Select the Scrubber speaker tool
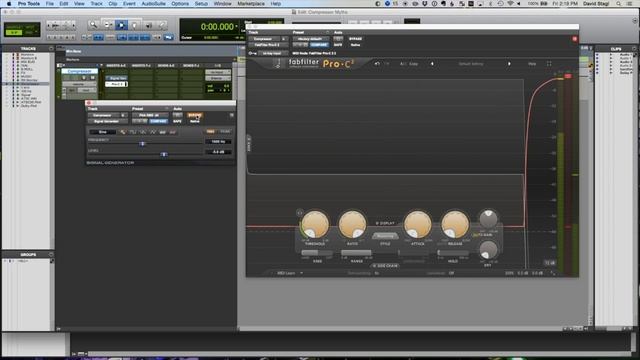This screenshot has width=640, height=360. pos(148,25)
